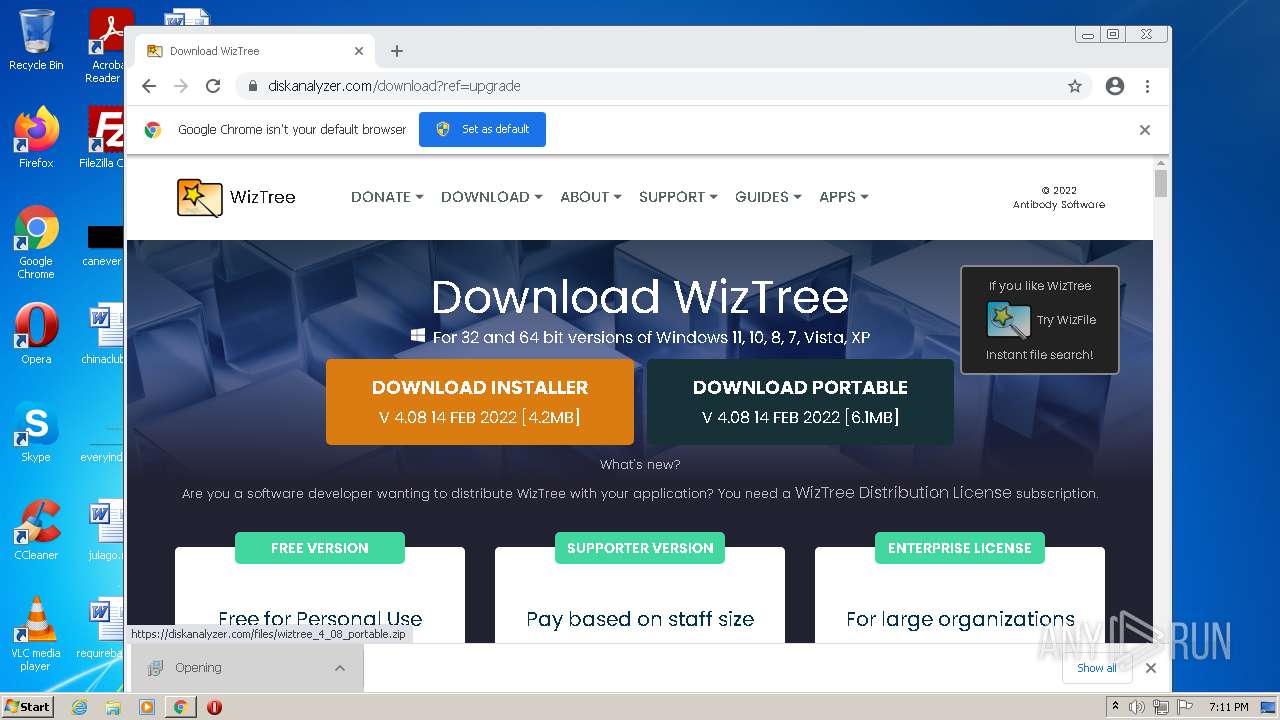Open a new tab with plus icon
Viewport: 1280px width, 720px height.
click(x=397, y=51)
